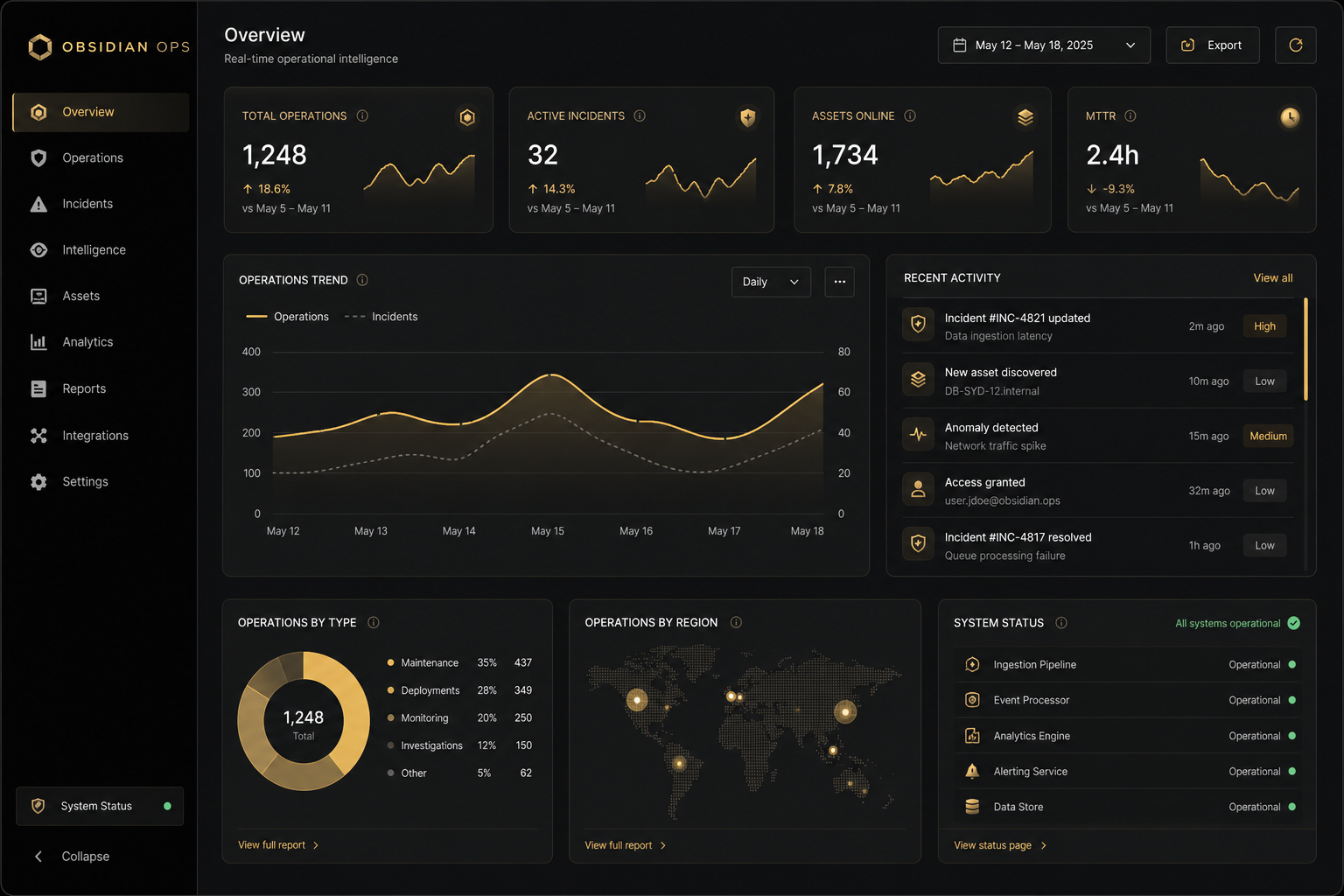The image size is (1344, 896).
Task: Click the Monitoring legend color dot
Action: point(390,717)
